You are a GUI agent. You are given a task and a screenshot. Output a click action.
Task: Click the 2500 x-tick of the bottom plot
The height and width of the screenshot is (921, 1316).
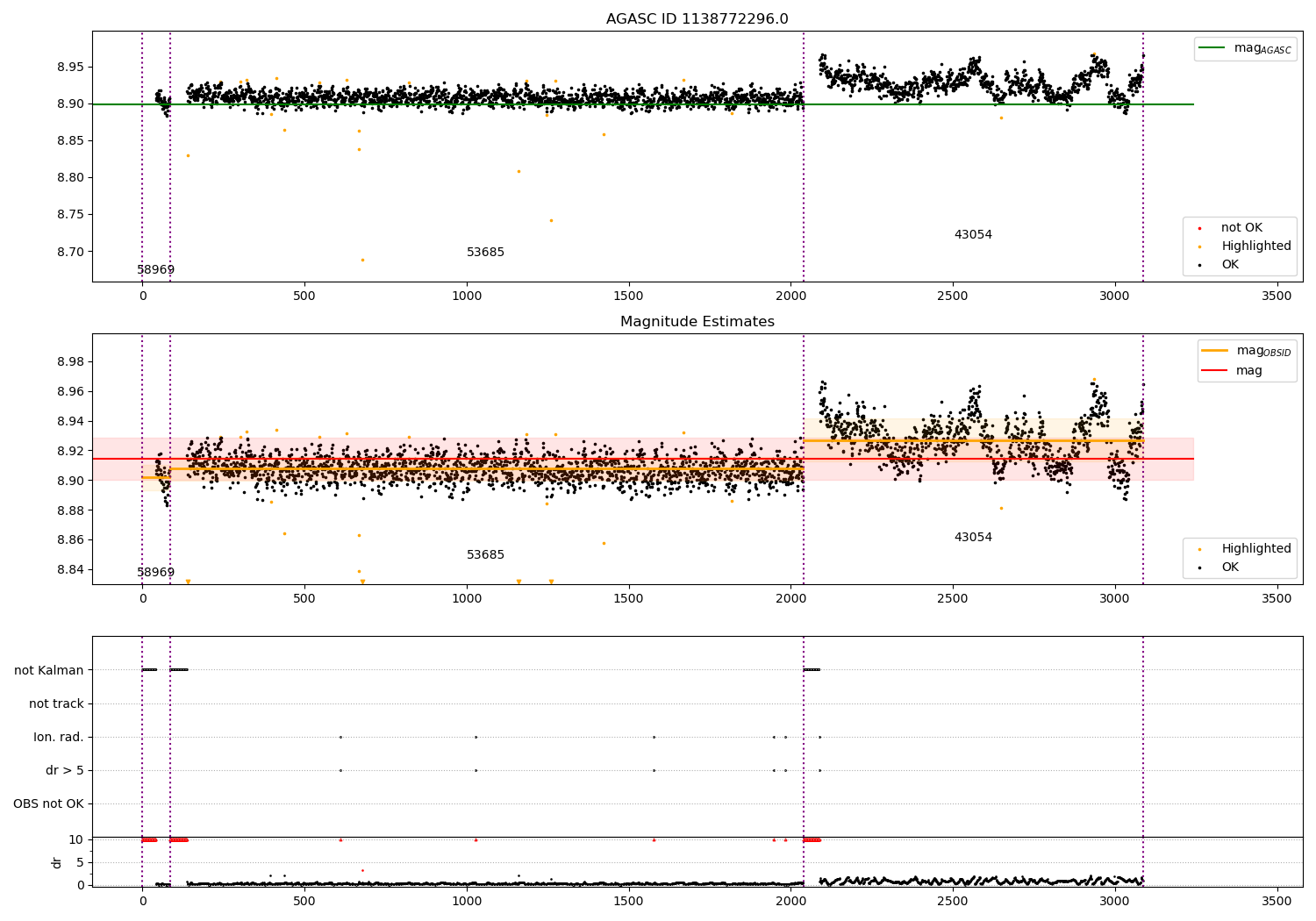(952, 900)
